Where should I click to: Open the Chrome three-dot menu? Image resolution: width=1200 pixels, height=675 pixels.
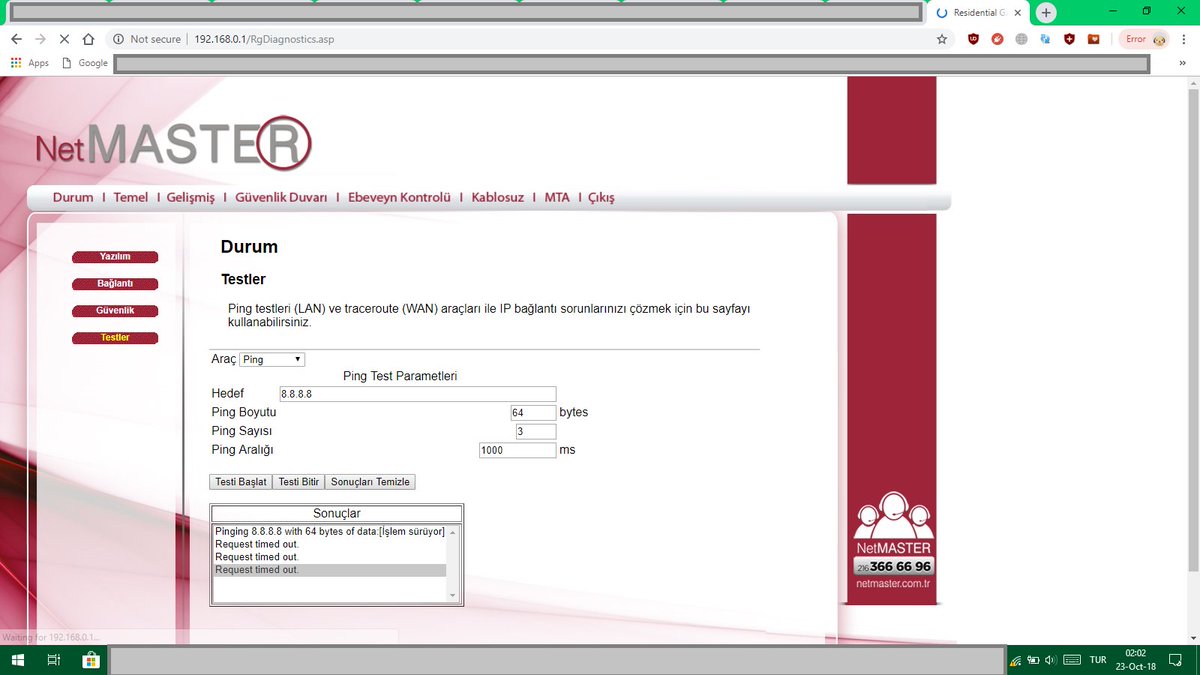1184,39
